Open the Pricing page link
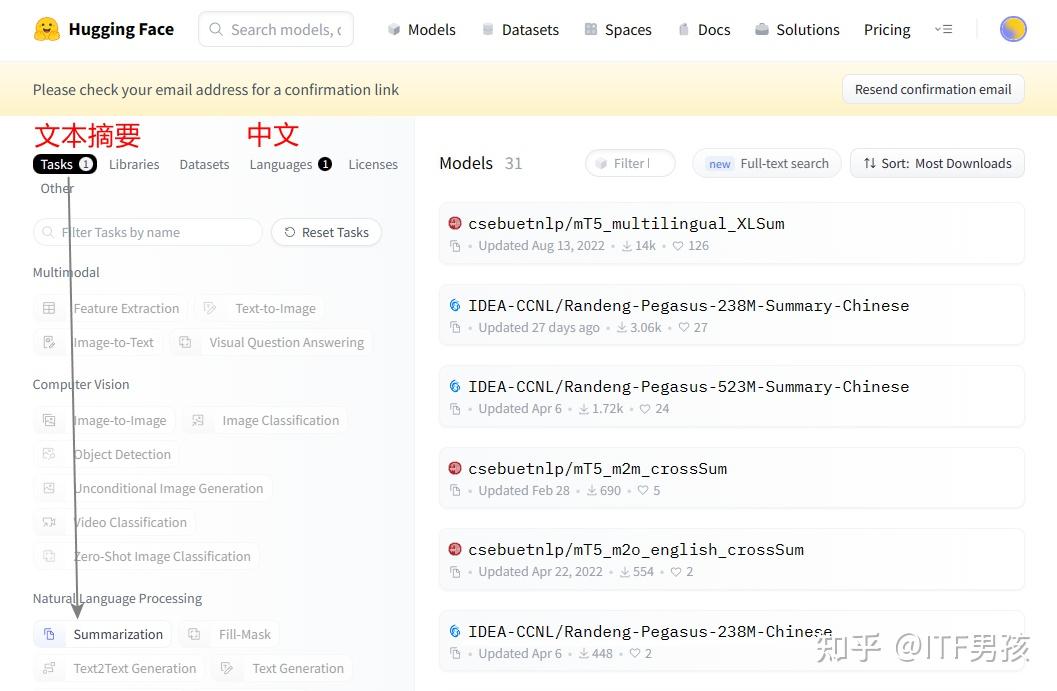 tap(886, 30)
